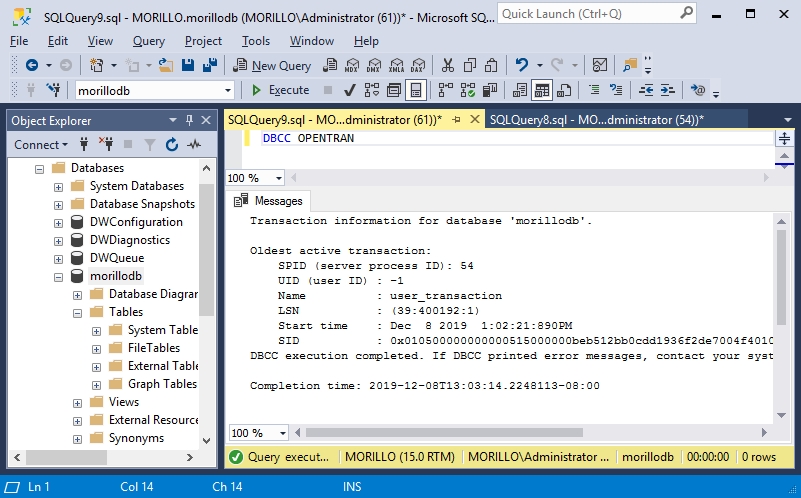The width and height of the screenshot is (801, 498).
Task: Click the Change Connection icon
Action: pyautogui.click(x=53, y=90)
